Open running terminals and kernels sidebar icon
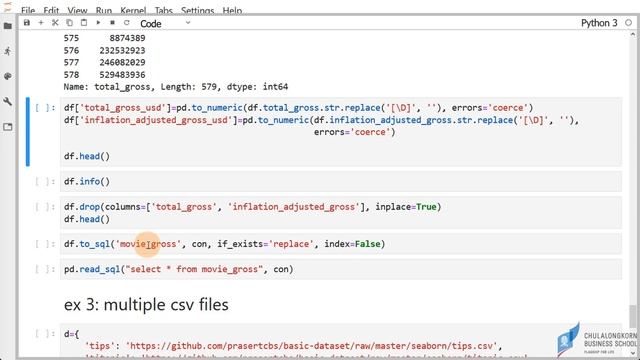Screen dimensions: 640x360 point(8,51)
